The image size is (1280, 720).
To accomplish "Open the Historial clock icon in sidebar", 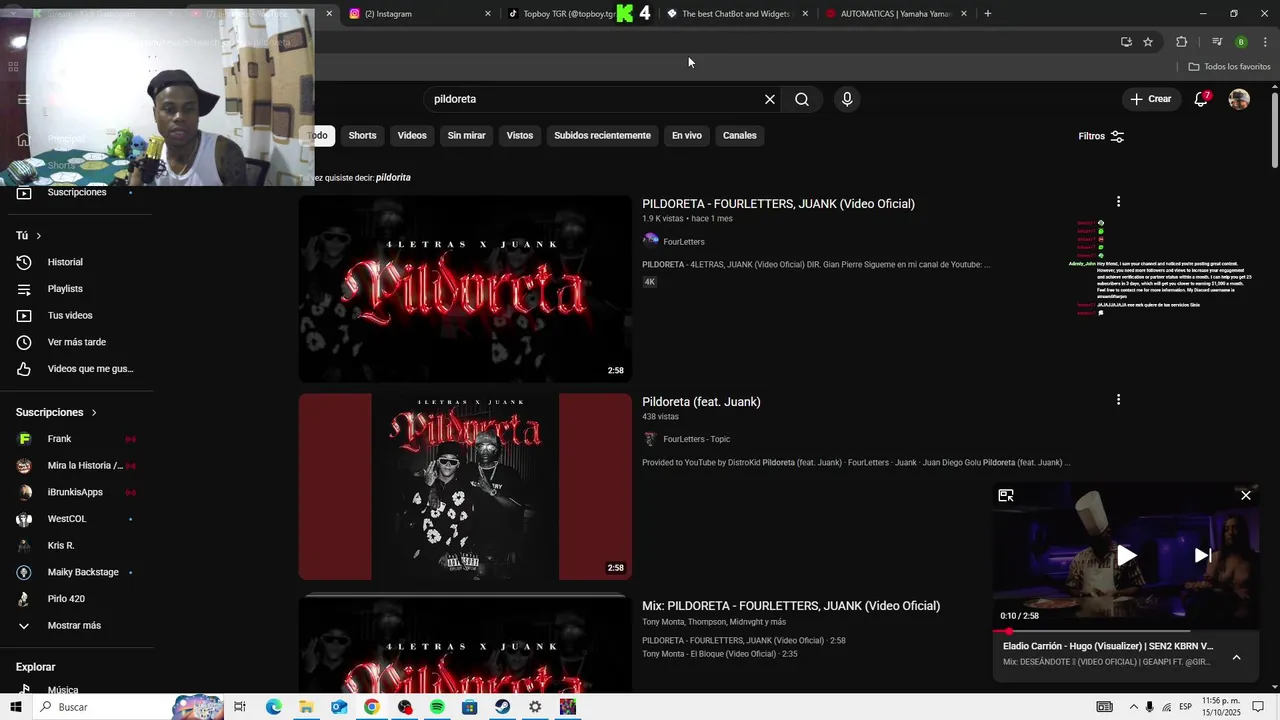I will coord(24,262).
